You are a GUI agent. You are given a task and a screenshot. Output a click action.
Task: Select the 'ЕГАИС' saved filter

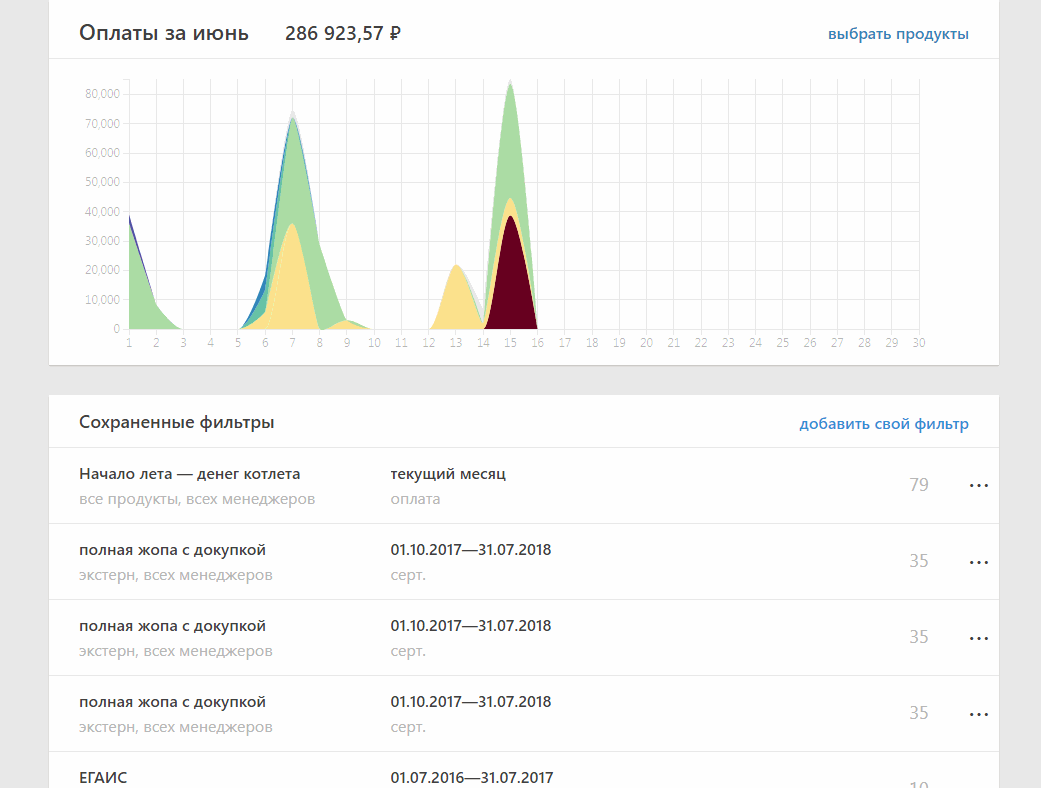103,777
